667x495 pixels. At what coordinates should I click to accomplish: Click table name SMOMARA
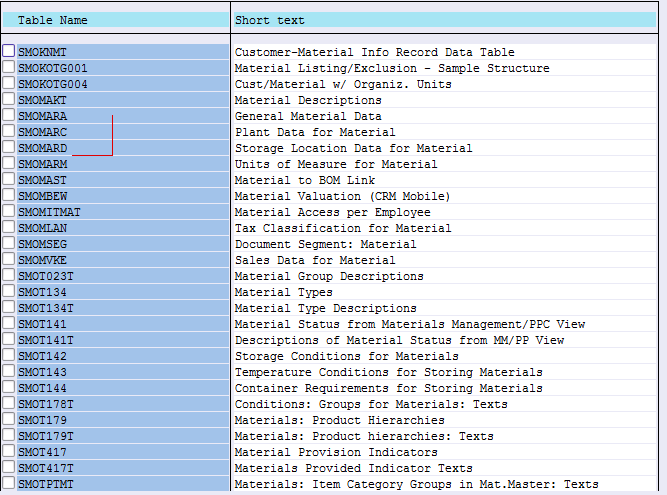pos(42,116)
